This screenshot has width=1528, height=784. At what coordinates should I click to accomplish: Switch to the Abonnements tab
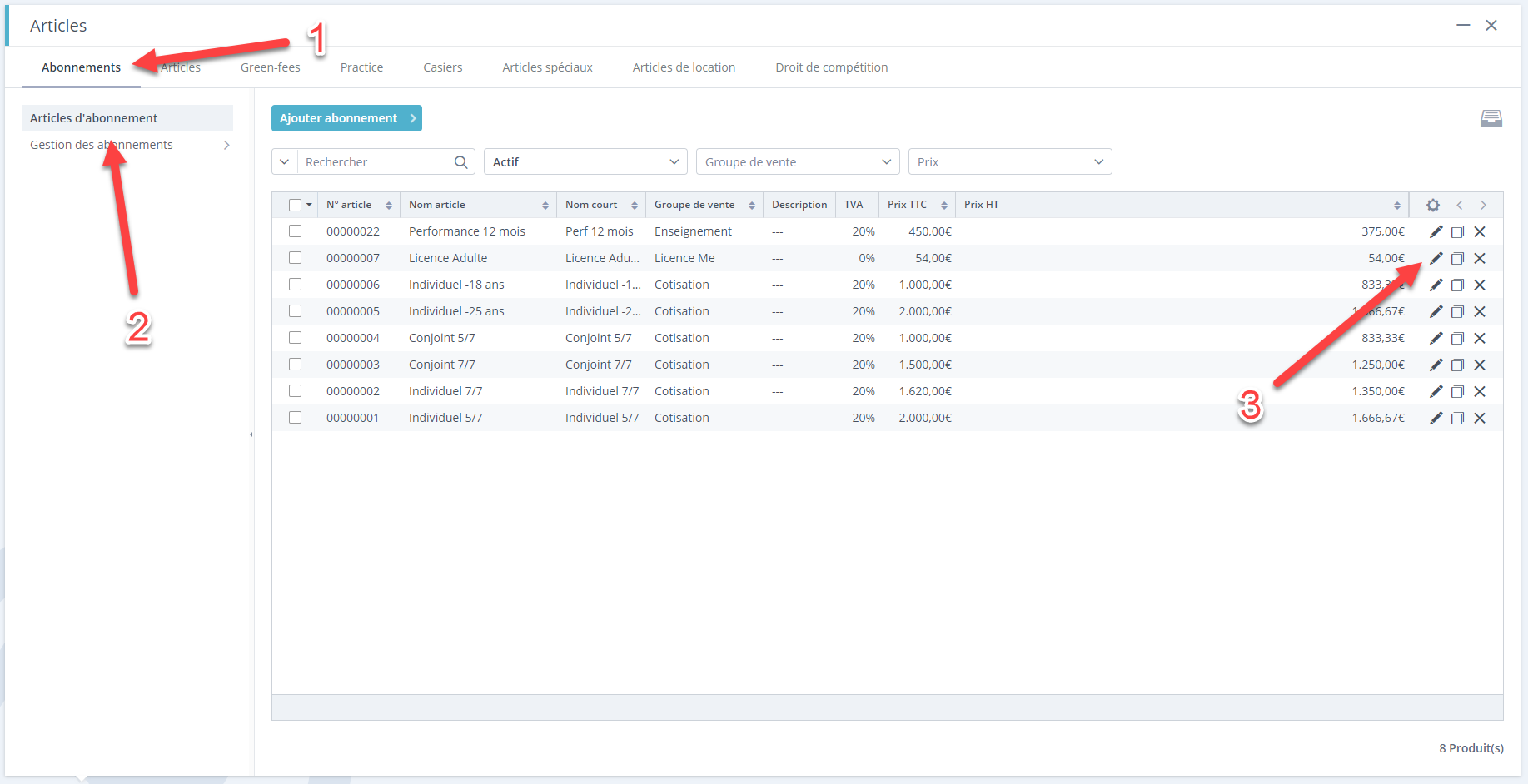coord(81,67)
